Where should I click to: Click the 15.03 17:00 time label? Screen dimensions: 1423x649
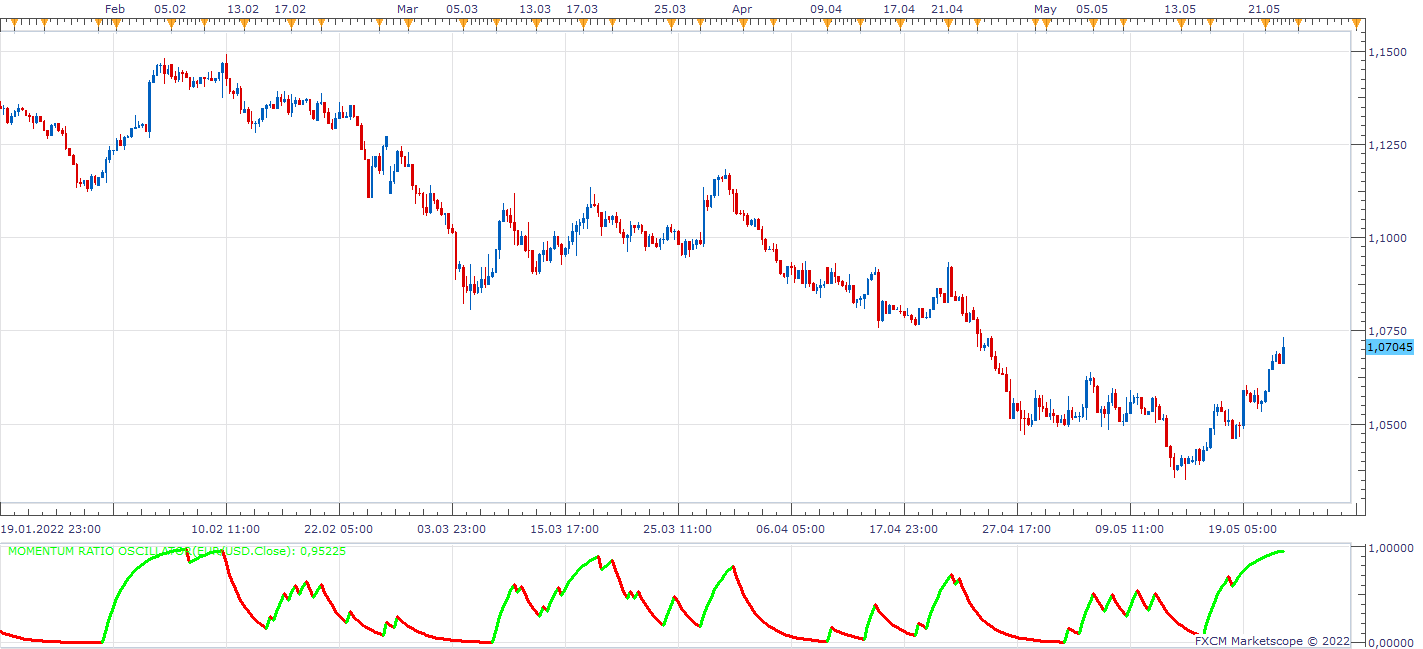(565, 529)
